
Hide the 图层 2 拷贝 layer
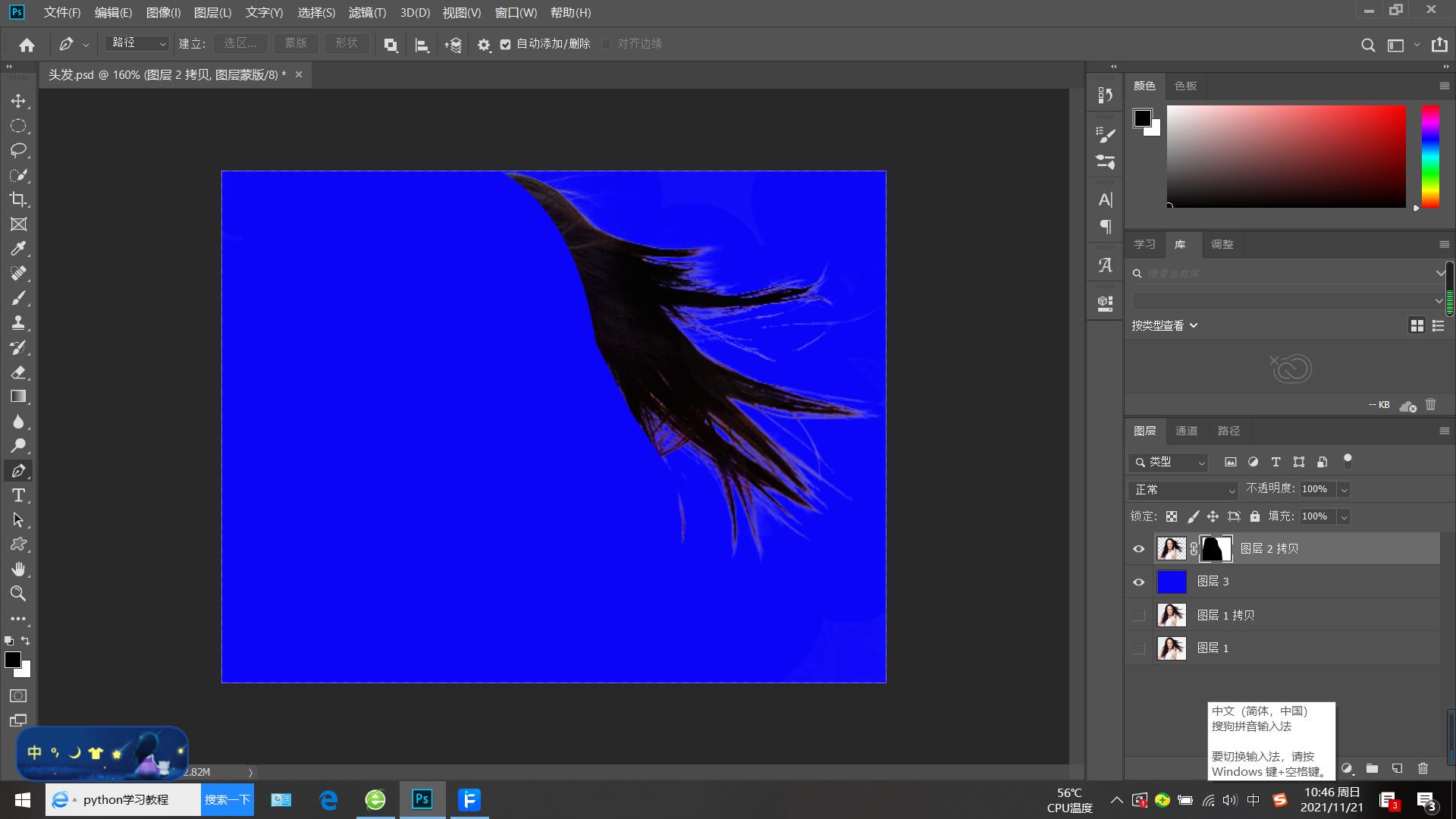click(x=1138, y=549)
